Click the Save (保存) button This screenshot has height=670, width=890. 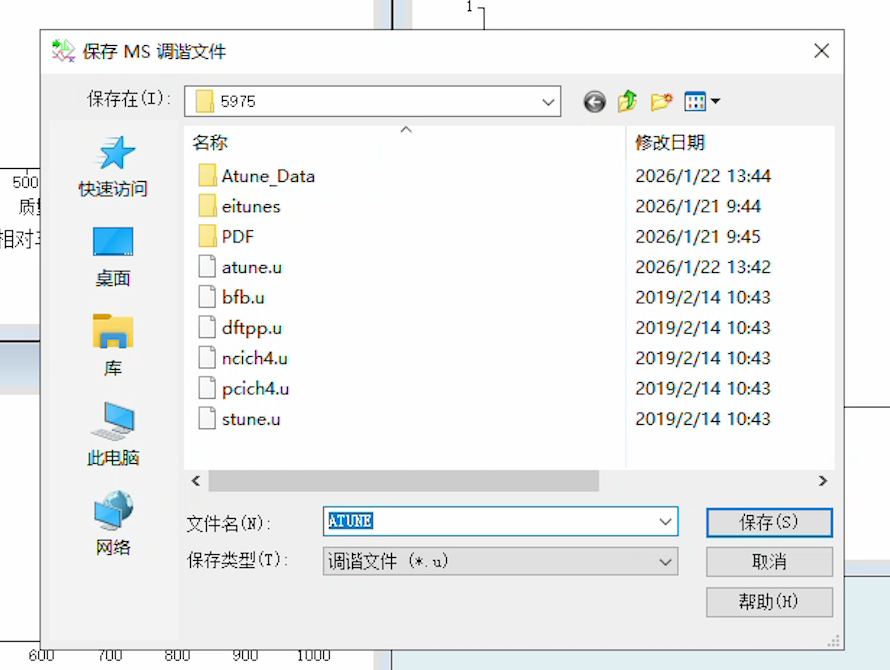[768, 522]
